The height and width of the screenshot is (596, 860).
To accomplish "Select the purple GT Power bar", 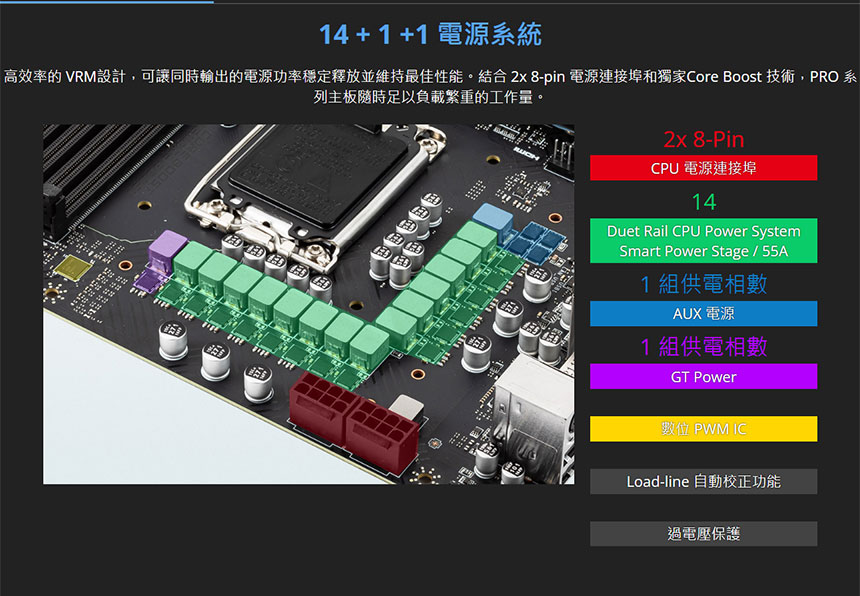I will pos(703,377).
